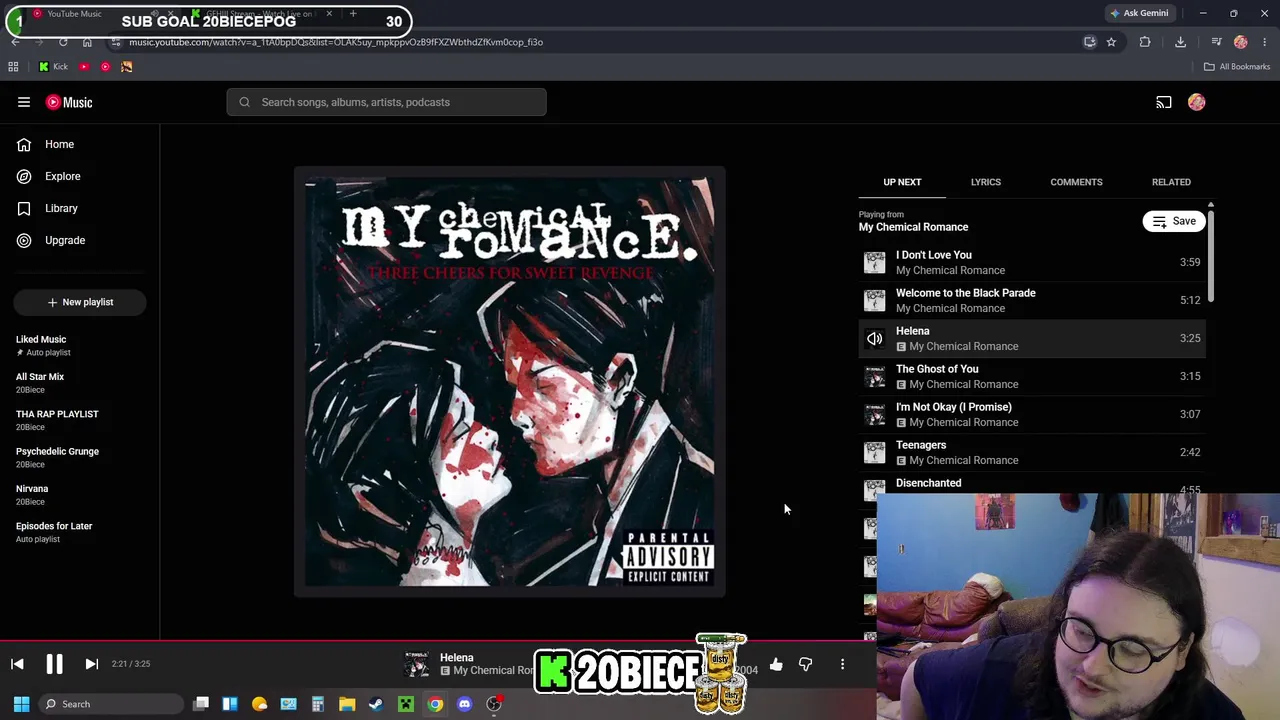This screenshot has height=720, width=1280.
Task: Install app icon in address bar
Action: [1090, 42]
